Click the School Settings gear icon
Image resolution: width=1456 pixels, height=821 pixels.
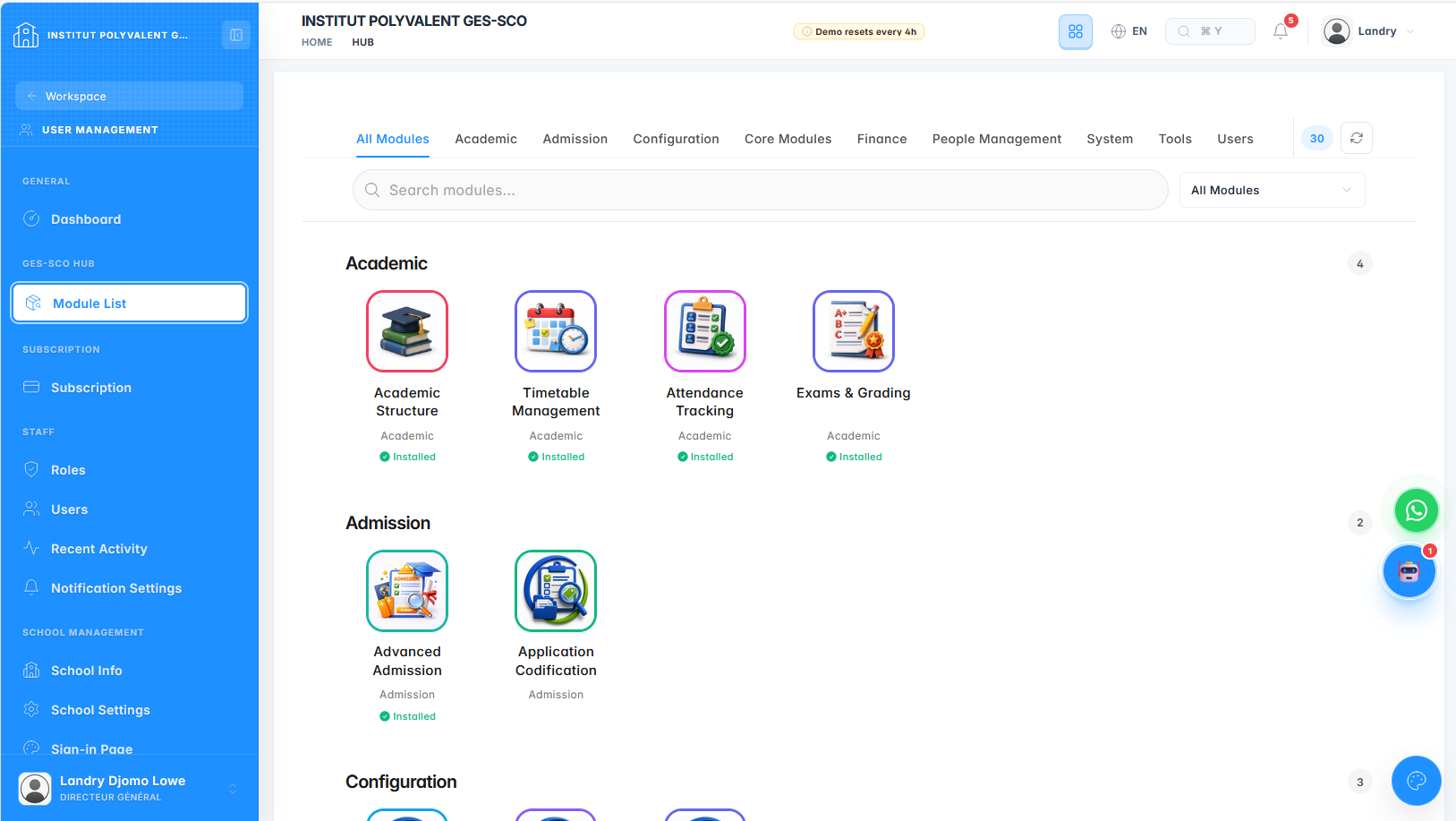(x=31, y=709)
